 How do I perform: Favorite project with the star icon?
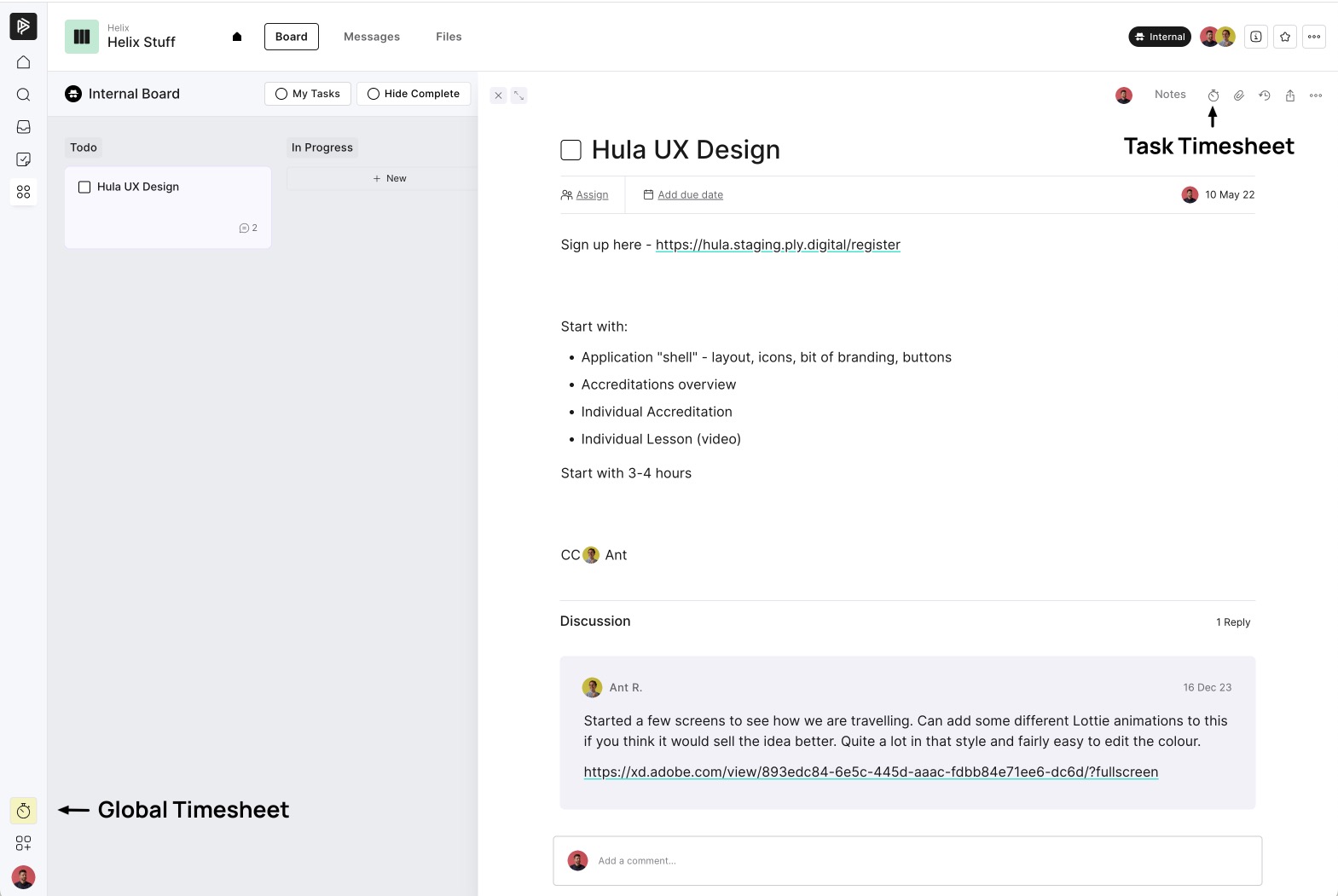click(1285, 37)
